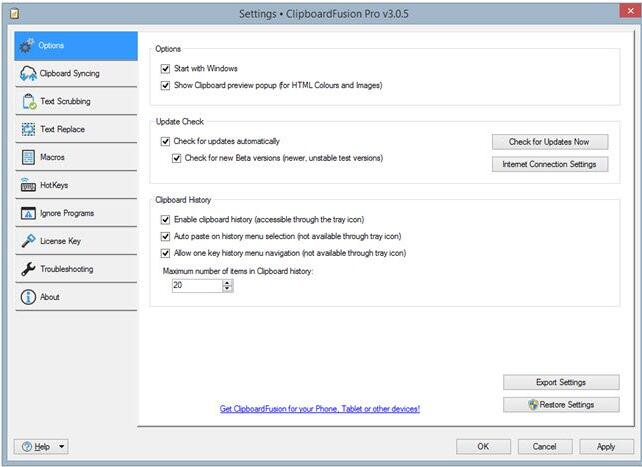
Task: Click the Ignore Programs window icon
Action: [x=28, y=213]
